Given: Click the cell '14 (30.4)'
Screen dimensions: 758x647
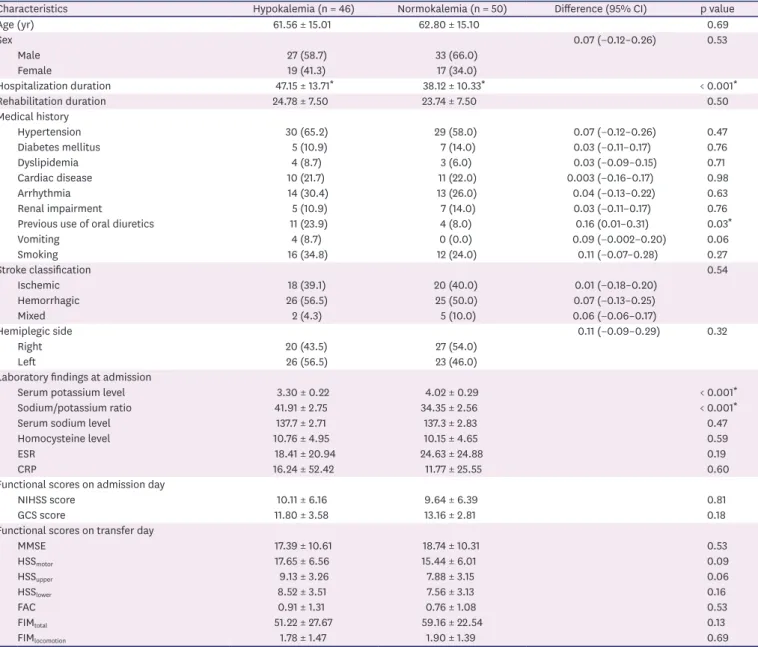Looking at the screenshot, I should tap(307, 193).
